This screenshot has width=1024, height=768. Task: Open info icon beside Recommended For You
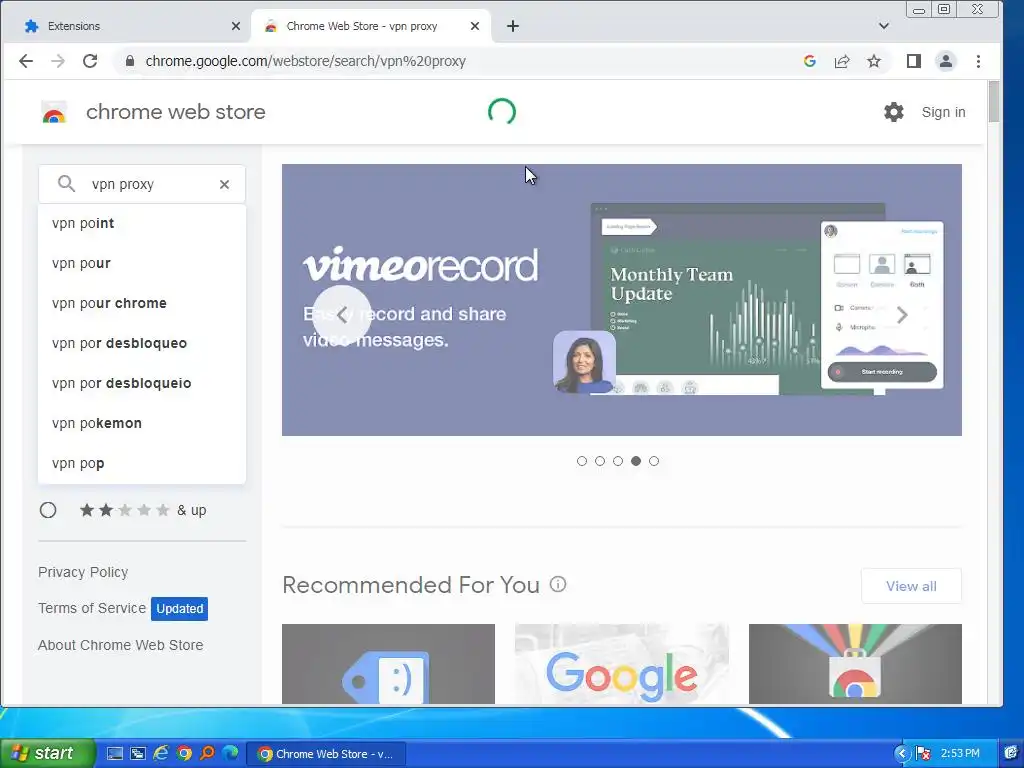tap(558, 584)
